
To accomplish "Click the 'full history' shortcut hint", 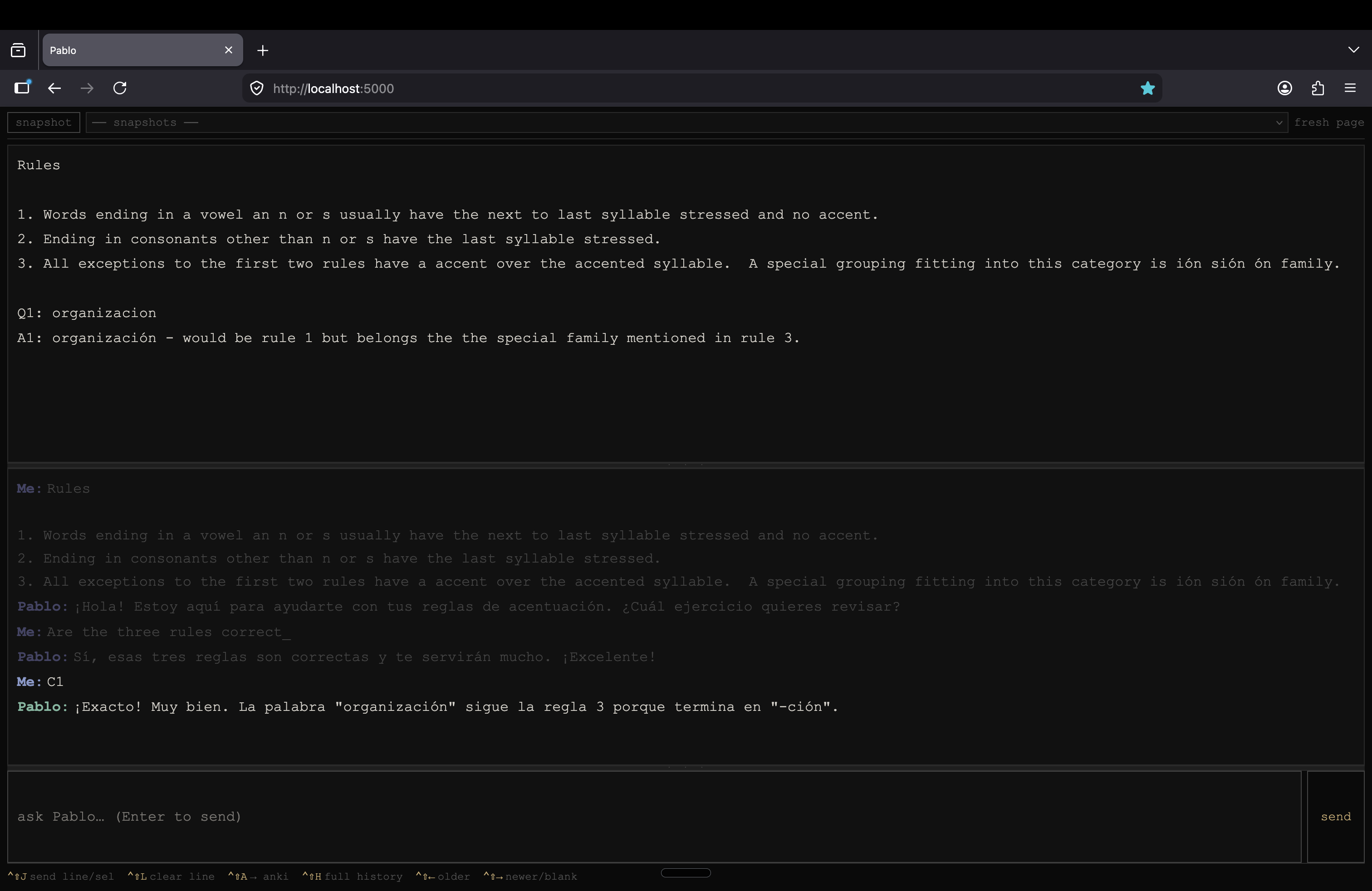I will pyautogui.click(x=352, y=876).
